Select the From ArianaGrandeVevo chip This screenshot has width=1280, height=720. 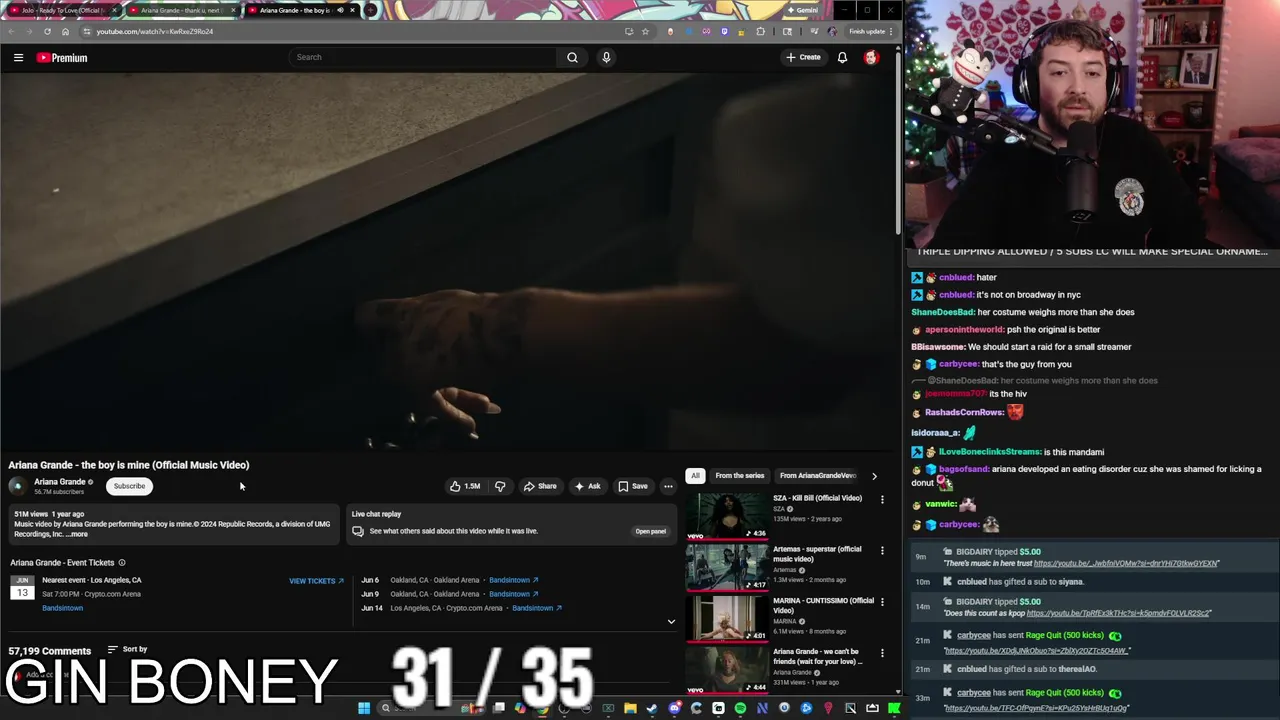(818, 475)
